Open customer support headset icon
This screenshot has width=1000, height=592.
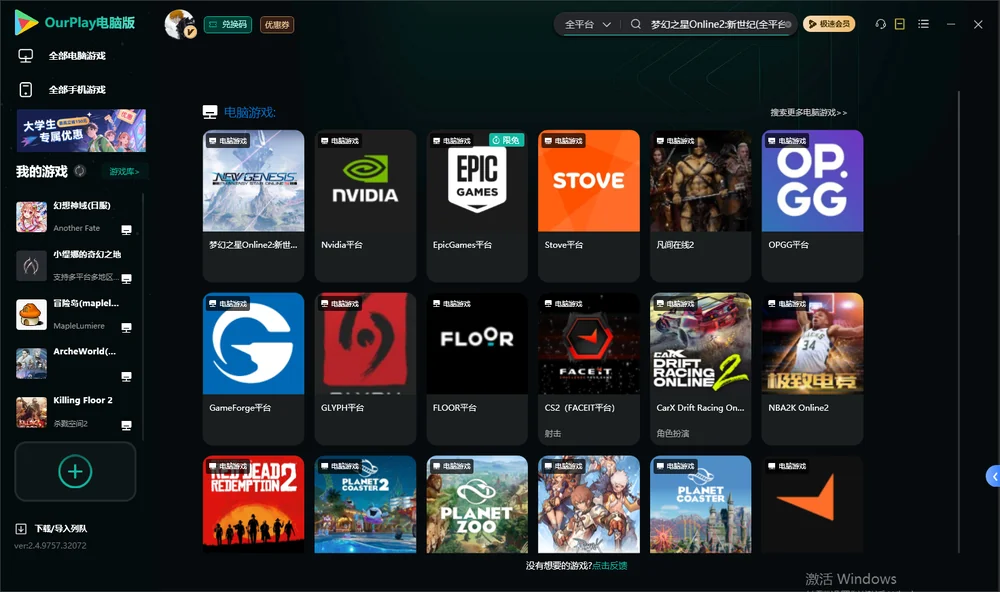pos(880,24)
